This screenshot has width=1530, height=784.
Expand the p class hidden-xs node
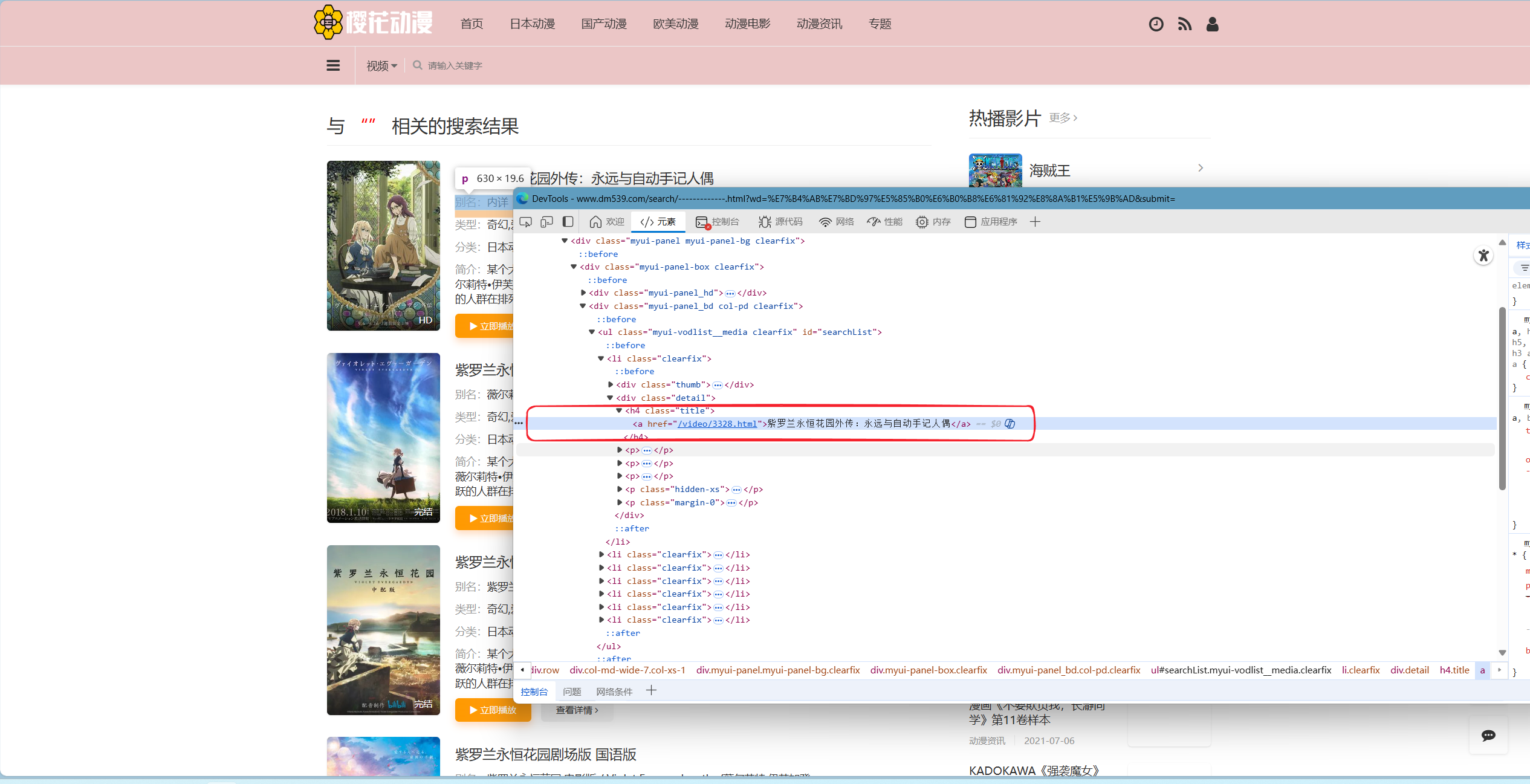(x=620, y=489)
